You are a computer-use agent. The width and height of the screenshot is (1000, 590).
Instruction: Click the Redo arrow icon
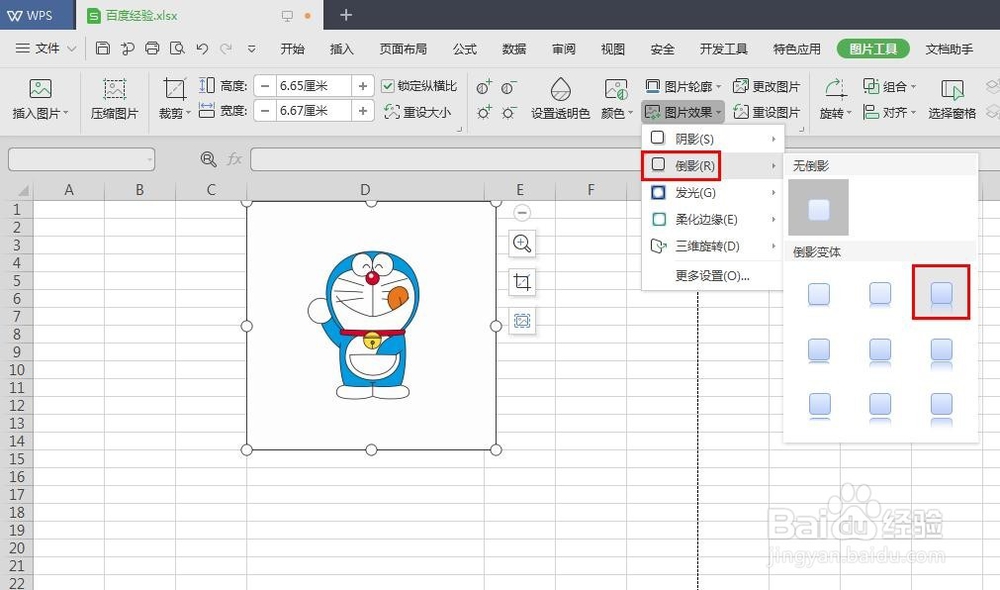pyautogui.click(x=226, y=48)
